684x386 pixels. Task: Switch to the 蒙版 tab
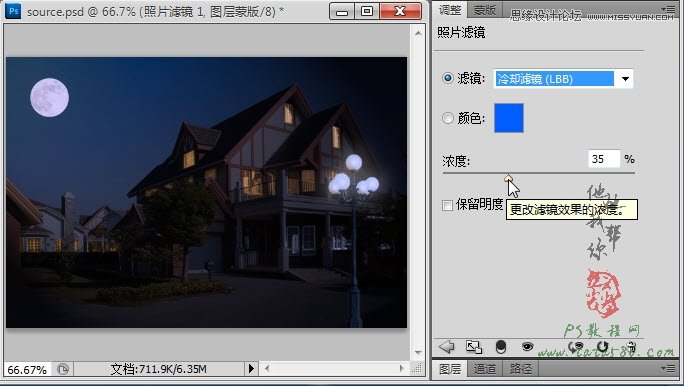484,10
